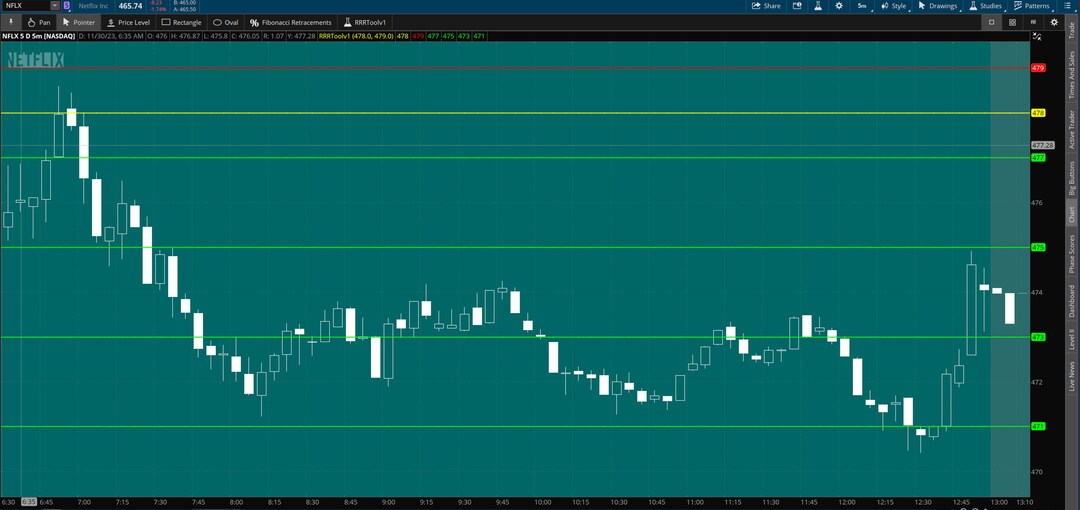Click the NFLX symbol input field

click(26, 6)
